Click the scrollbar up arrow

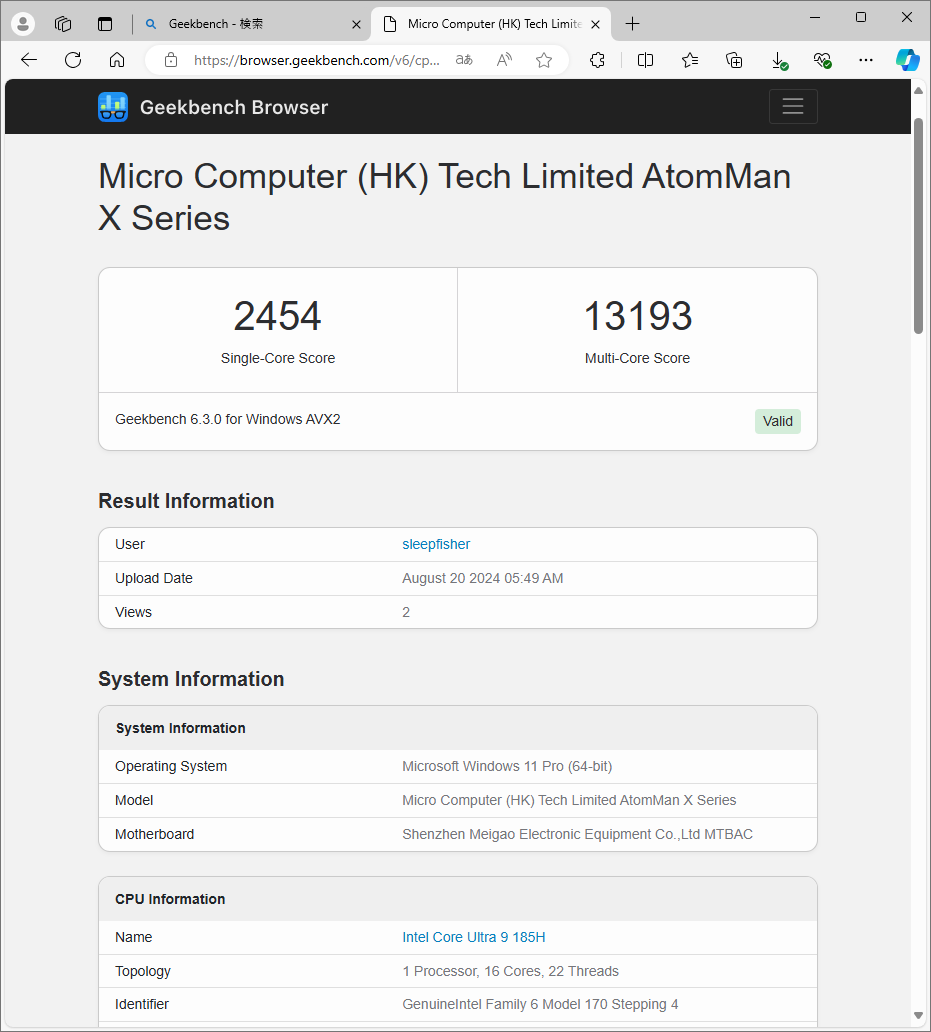pyautogui.click(x=918, y=90)
